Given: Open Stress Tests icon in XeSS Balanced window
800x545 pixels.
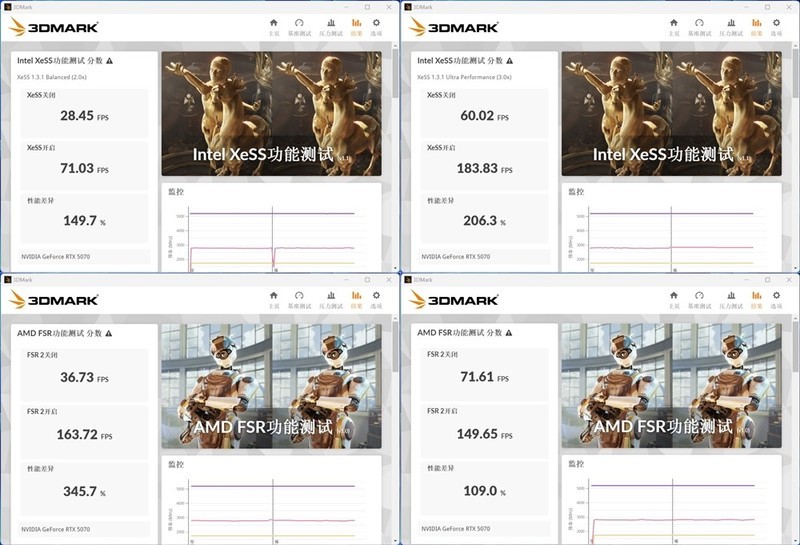Looking at the screenshot, I should point(331,23).
